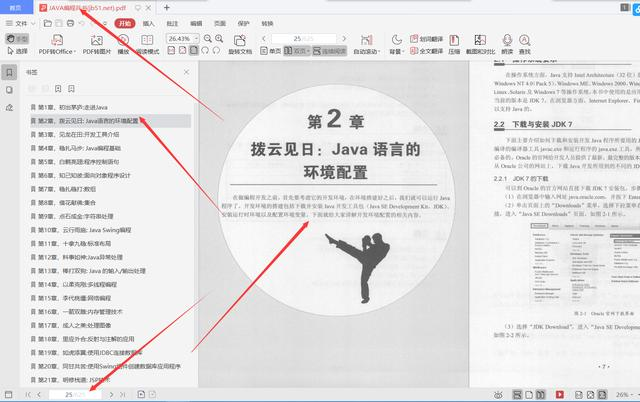Screen dimensions: 640x402
Task: Switch to 单页 single page layout
Action: pos(271,51)
